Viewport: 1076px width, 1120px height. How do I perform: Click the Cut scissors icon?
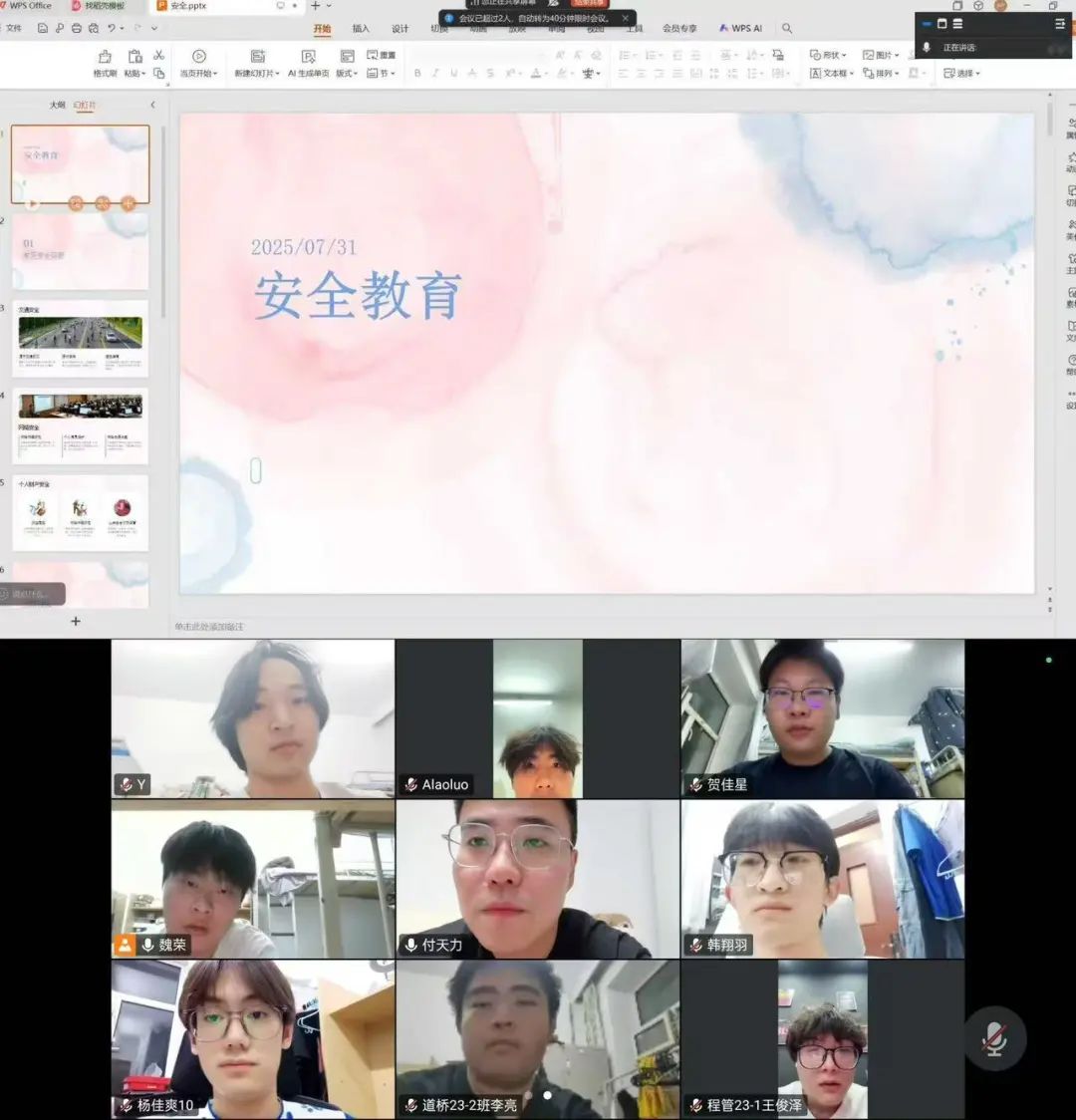pyautogui.click(x=158, y=55)
